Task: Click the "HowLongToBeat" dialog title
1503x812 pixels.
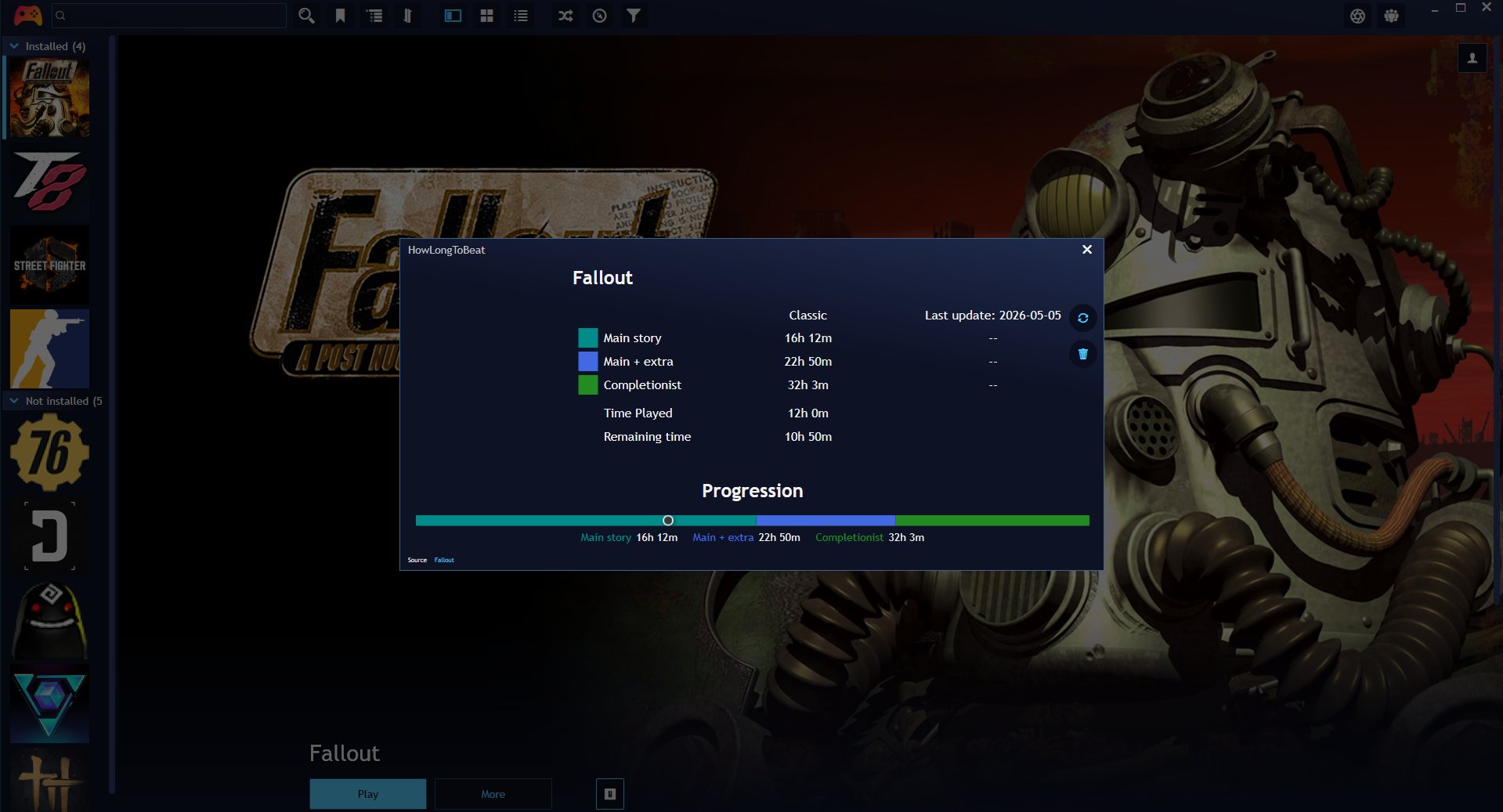Action: coord(446,250)
